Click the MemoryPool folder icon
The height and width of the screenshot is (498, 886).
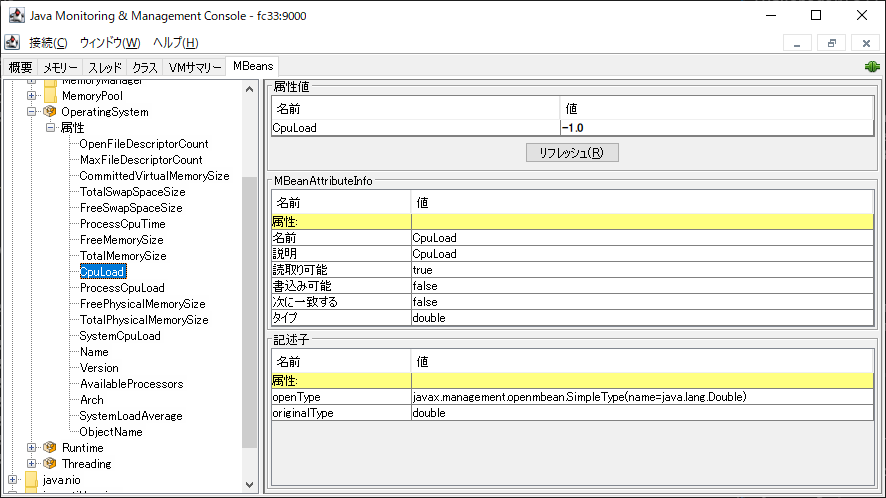coord(50,96)
